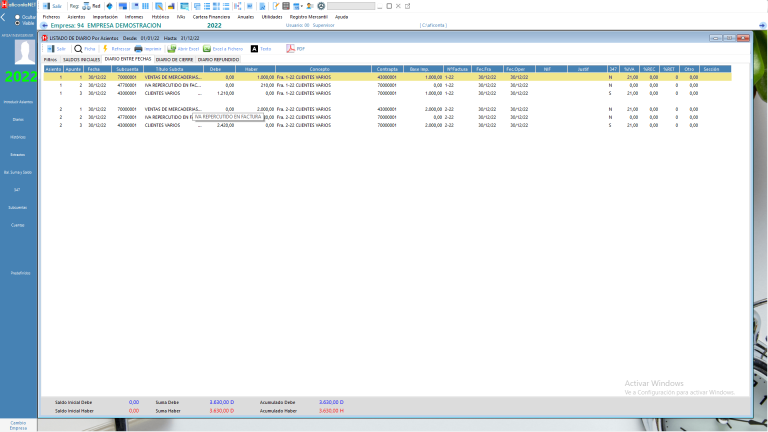Click Diarios in the left sidebar
The width and height of the screenshot is (768, 432).
point(18,120)
